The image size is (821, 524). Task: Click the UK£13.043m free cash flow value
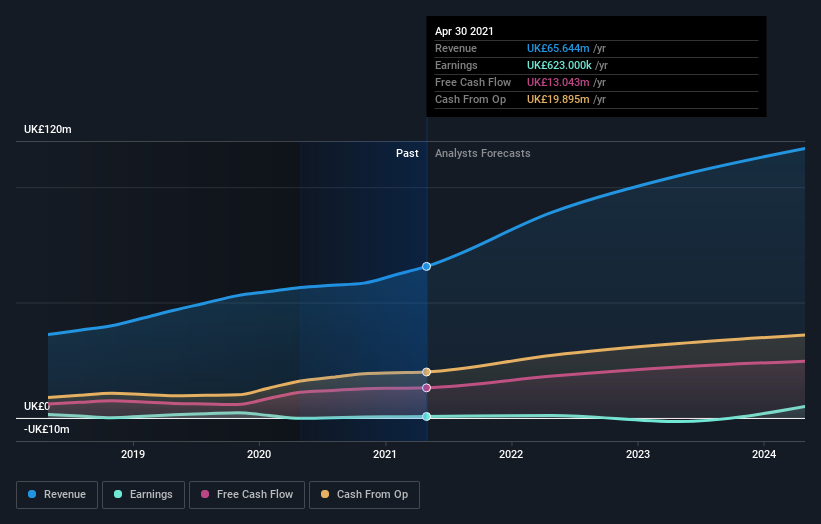[558, 82]
